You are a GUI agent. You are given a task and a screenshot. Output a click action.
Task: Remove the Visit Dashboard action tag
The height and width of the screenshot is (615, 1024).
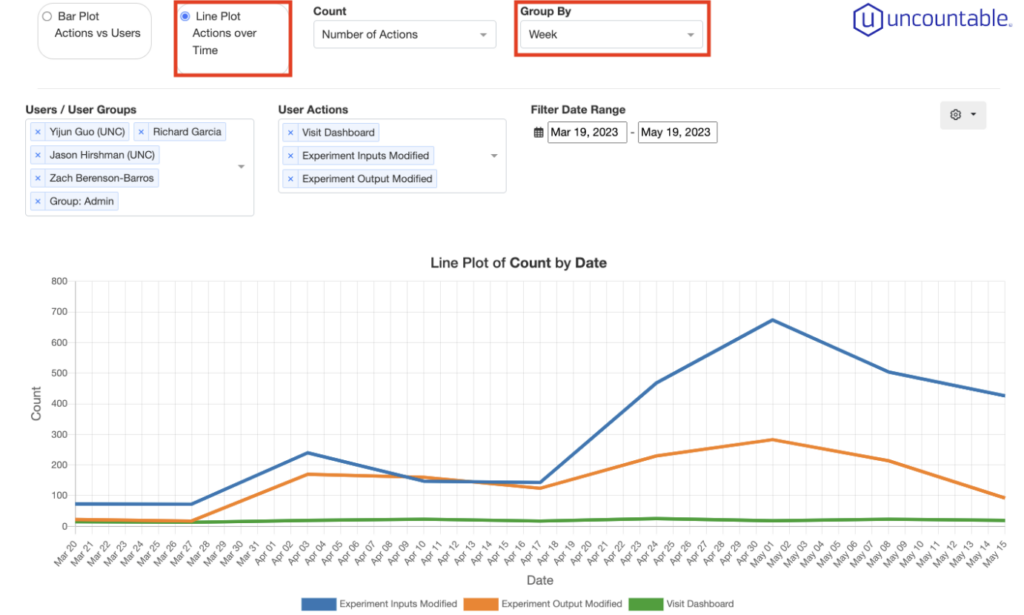coord(291,133)
